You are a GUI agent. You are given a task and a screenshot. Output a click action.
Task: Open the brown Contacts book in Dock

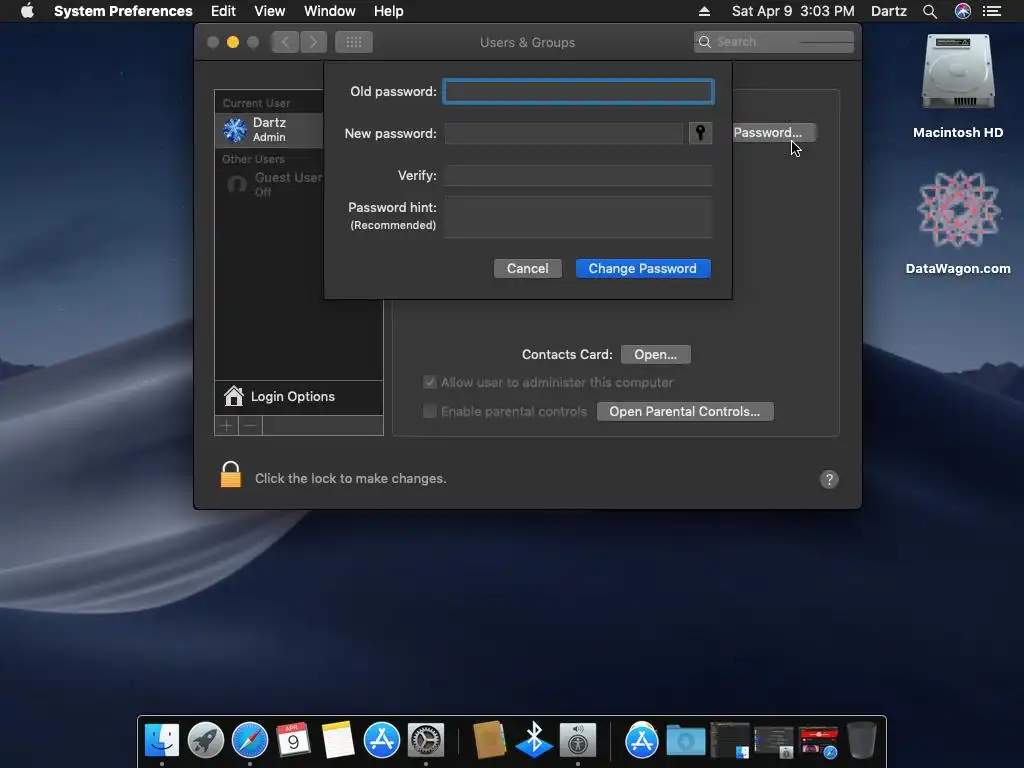pyautogui.click(x=490, y=740)
